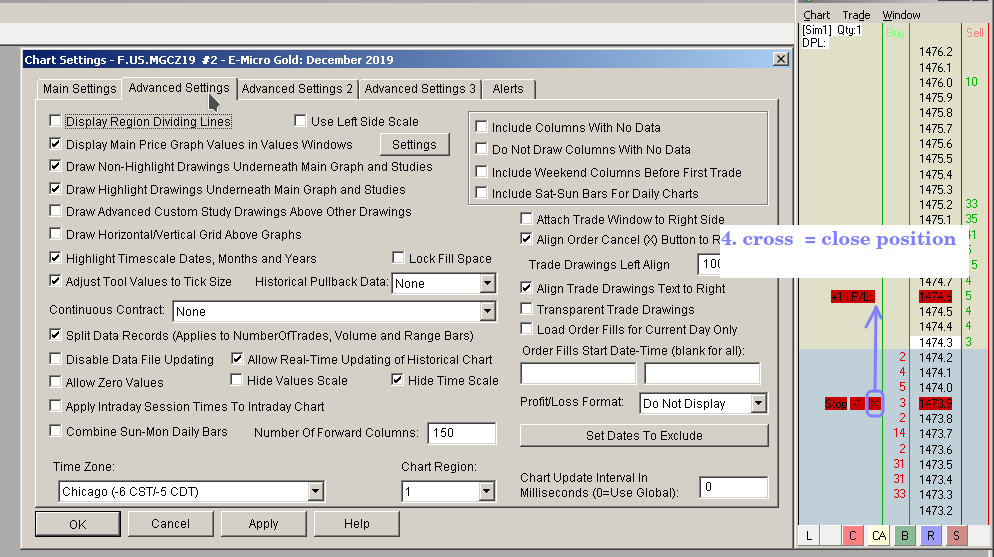Uncheck Hide Time Scale option
This screenshot has width=994, height=557.
pyautogui.click(x=397, y=380)
